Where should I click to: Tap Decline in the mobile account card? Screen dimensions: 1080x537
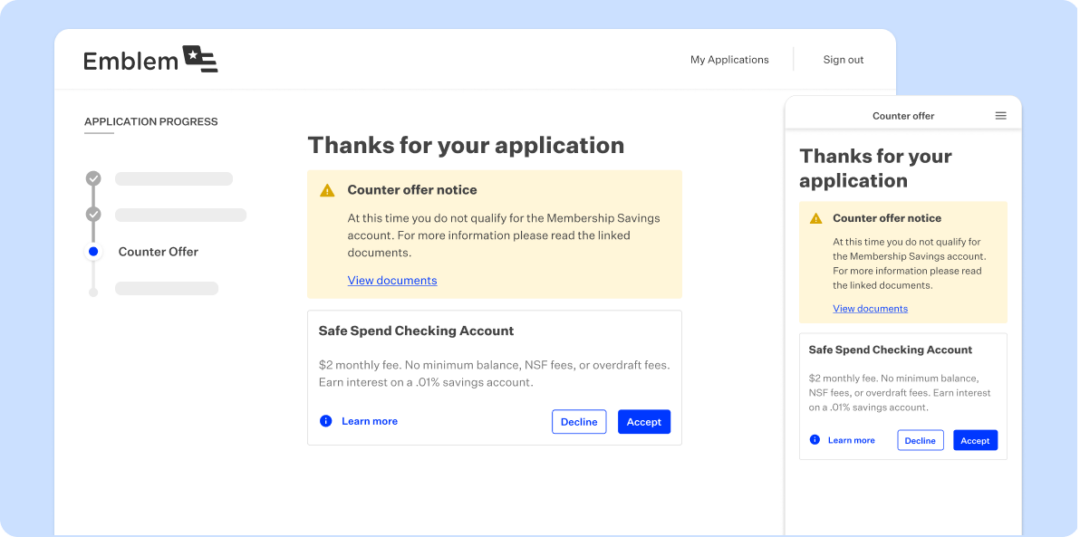pyautogui.click(x=920, y=440)
